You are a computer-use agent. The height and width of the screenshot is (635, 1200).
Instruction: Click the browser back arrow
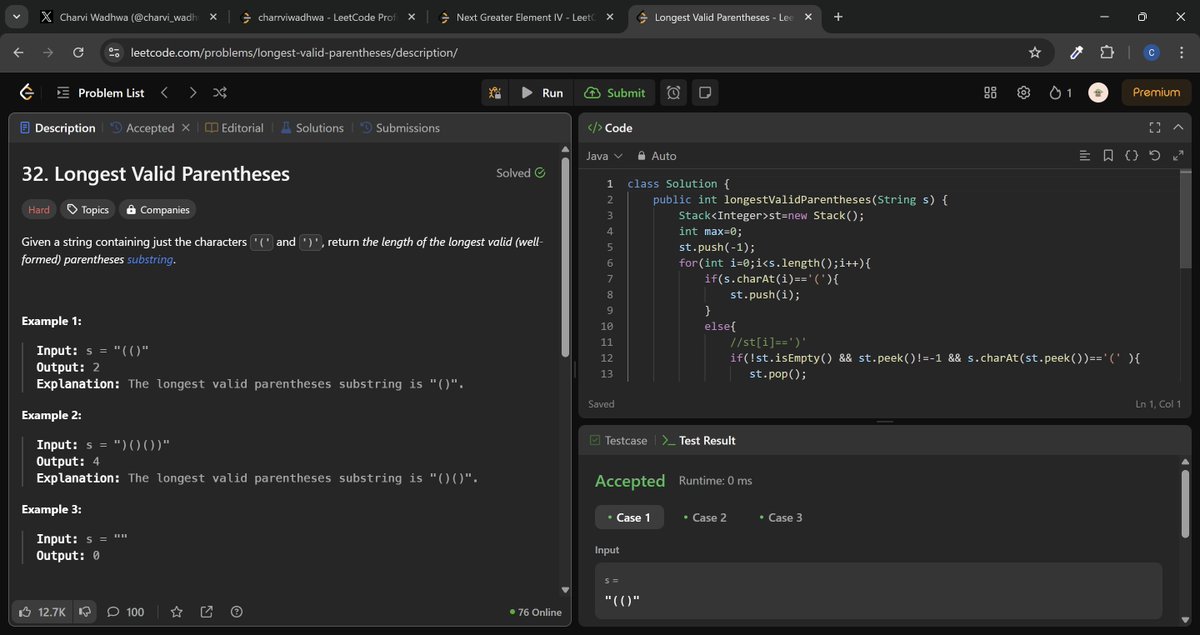tap(19, 52)
